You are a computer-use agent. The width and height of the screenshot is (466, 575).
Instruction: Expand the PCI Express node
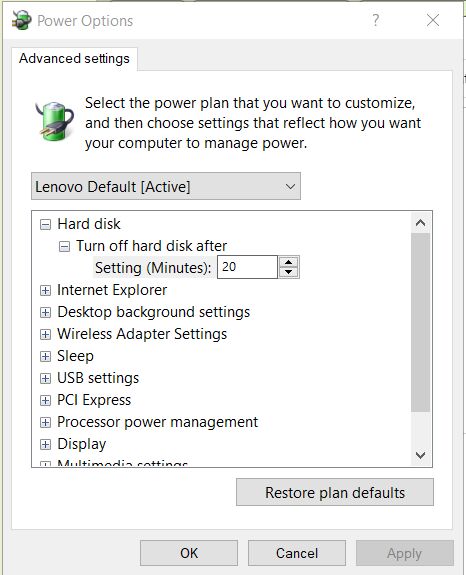45,400
